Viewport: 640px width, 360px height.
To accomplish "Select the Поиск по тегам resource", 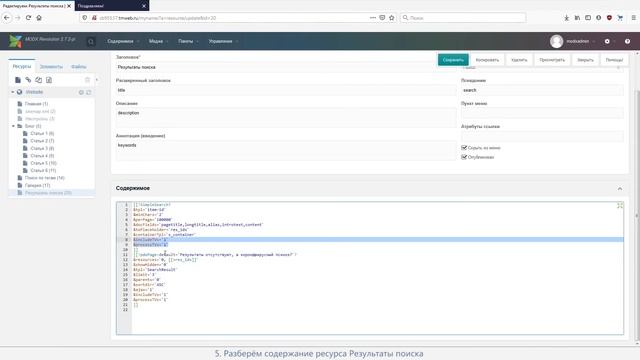I will click(x=44, y=178).
